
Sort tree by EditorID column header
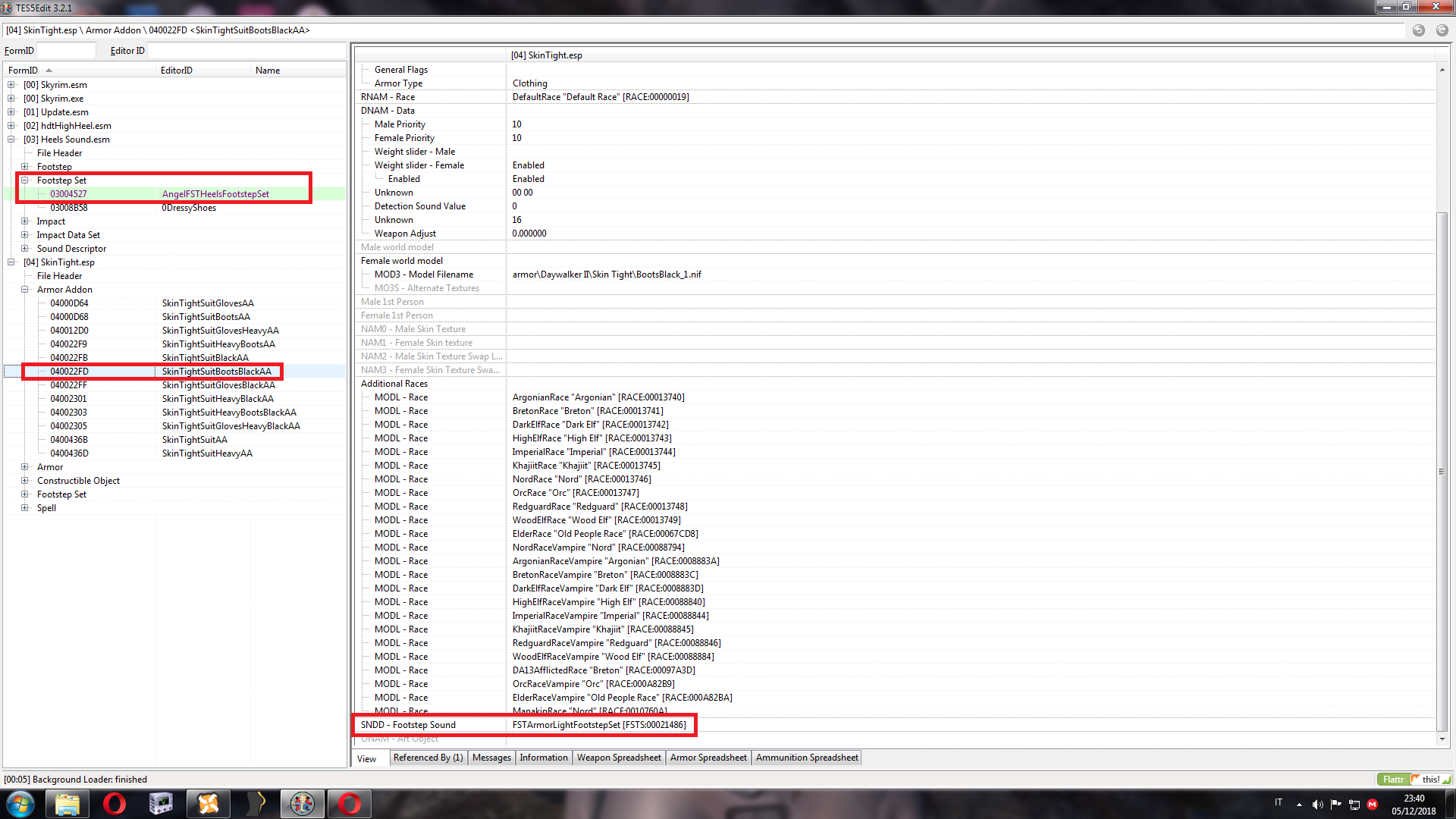(x=203, y=71)
